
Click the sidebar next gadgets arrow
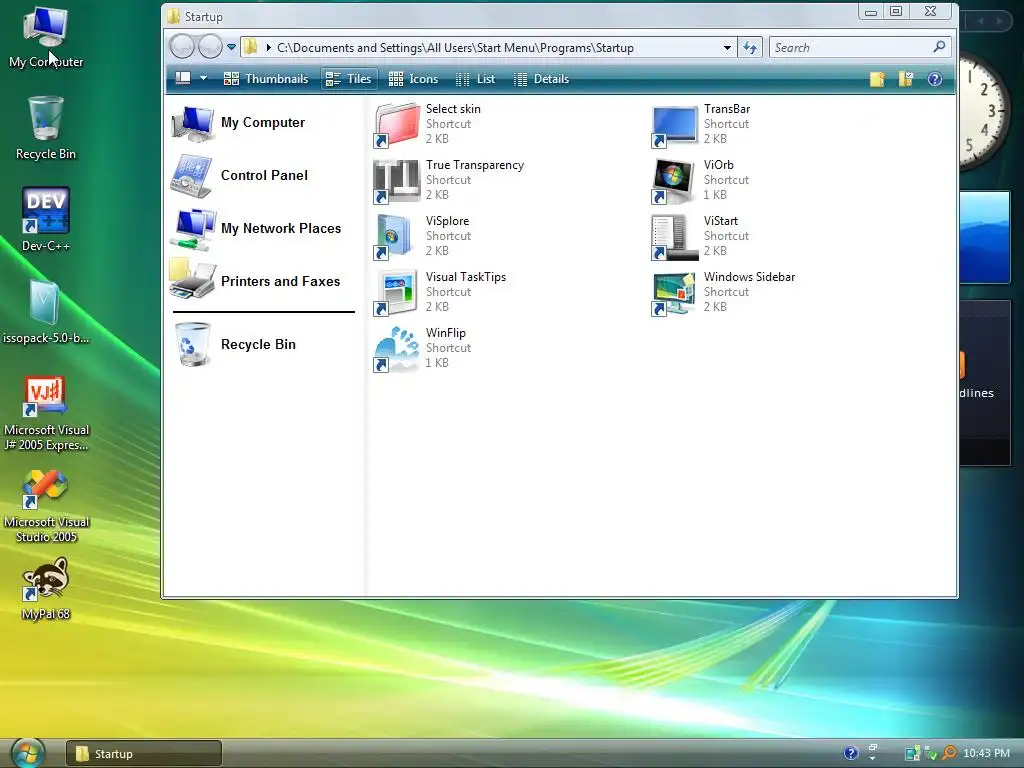(x=1000, y=21)
